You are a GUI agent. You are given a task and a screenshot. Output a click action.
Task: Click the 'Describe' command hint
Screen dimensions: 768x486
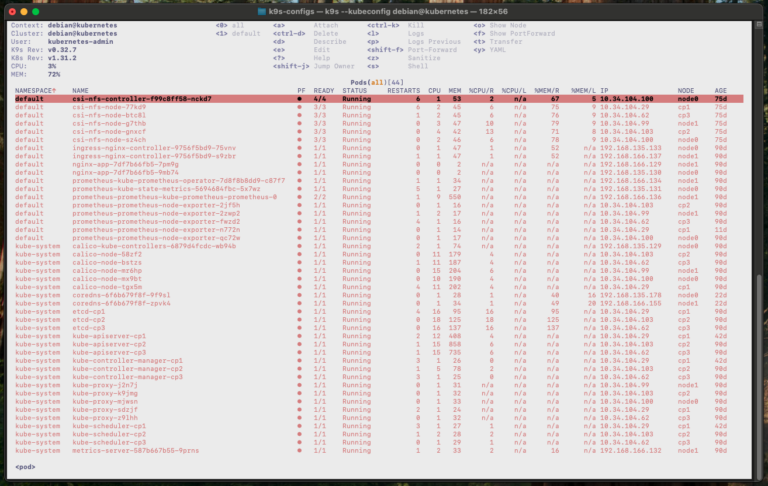(328, 41)
